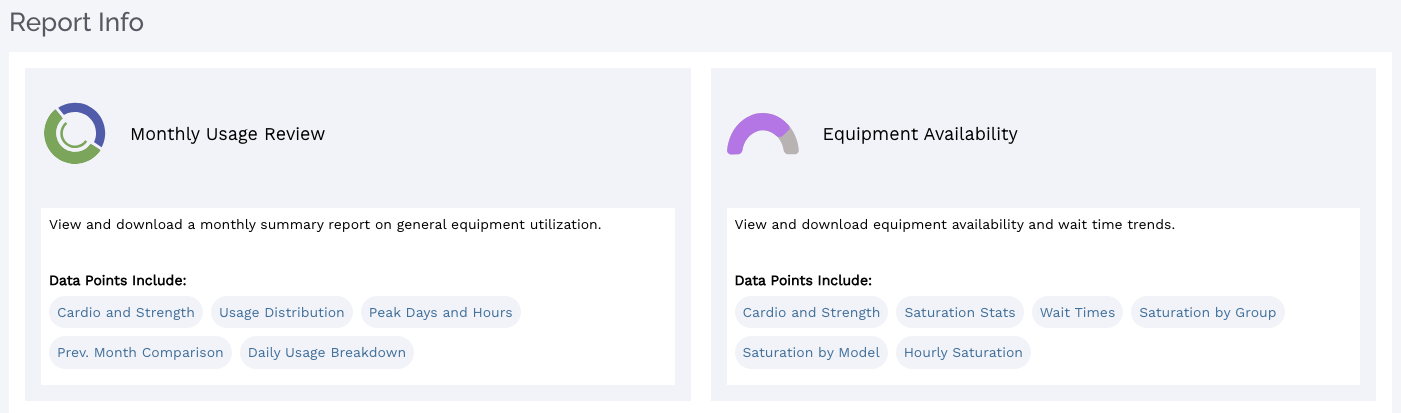This screenshot has width=1401, height=413.
Task: Click the Report Info page heading
Action: pos(77,23)
